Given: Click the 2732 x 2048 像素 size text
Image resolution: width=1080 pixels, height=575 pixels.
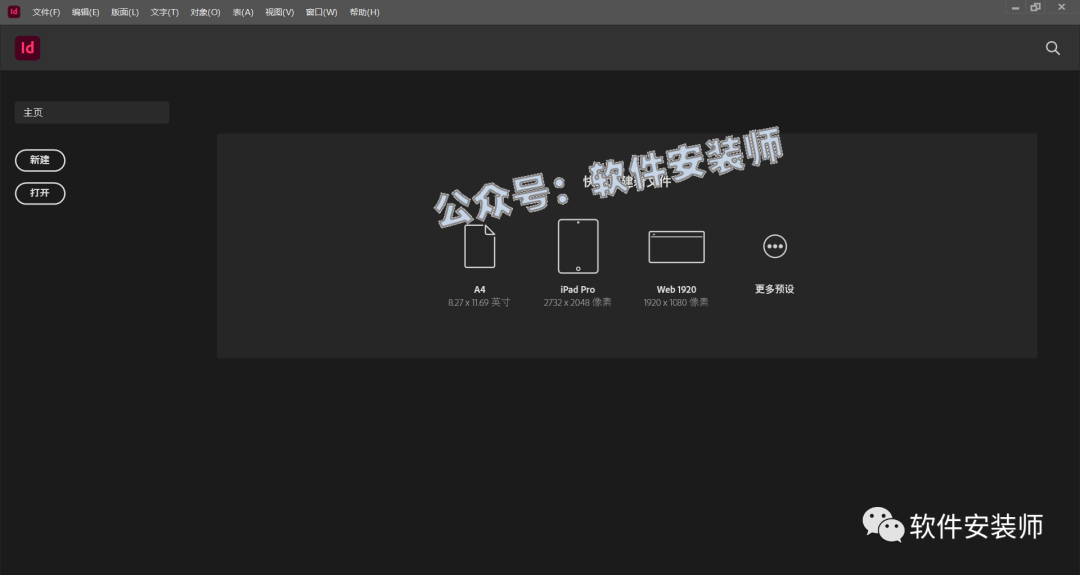Looking at the screenshot, I should pos(577,302).
